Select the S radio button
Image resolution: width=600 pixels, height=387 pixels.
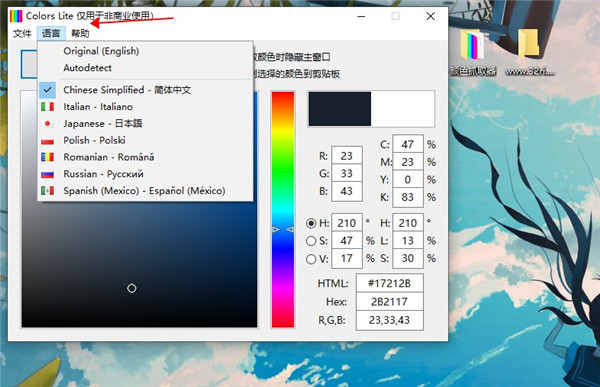[x=311, y=241]
